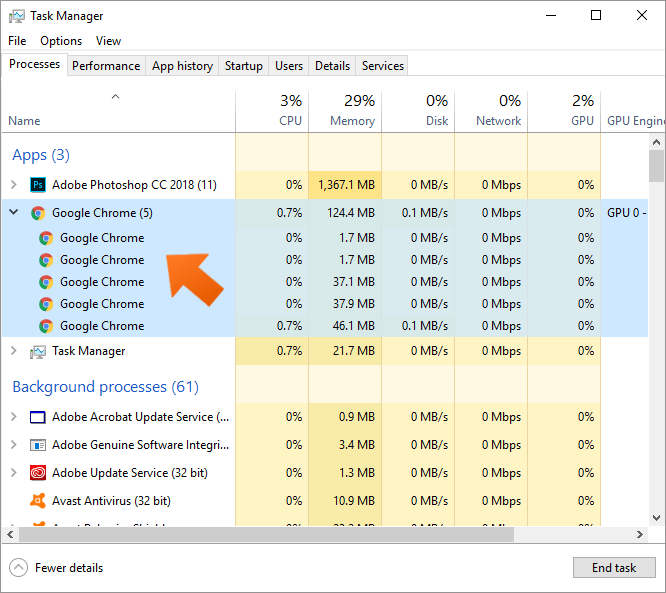Select the Apps (3) group heading
Image resolution: width=666 pixels, height=593 pixels.
pos(41,155)
